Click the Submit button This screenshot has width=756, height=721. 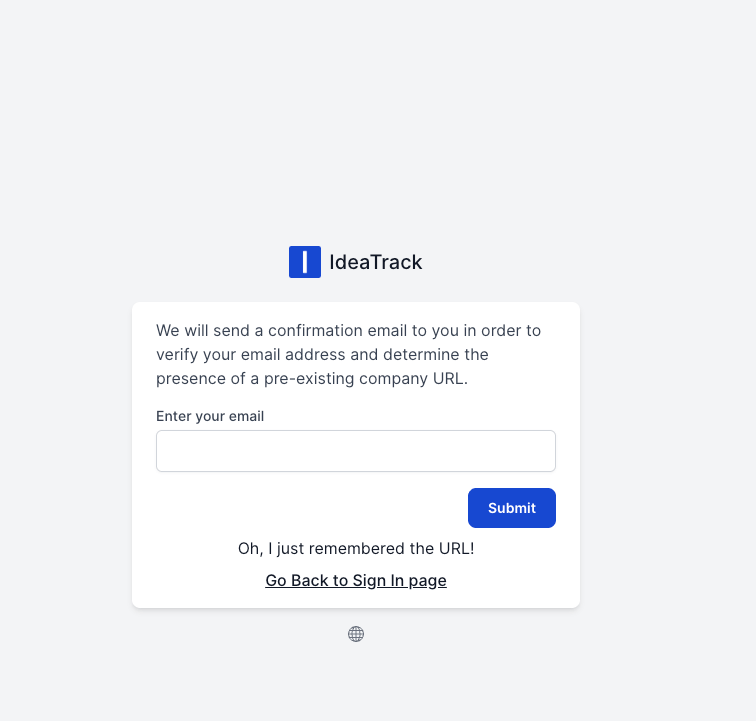[511, 508]
